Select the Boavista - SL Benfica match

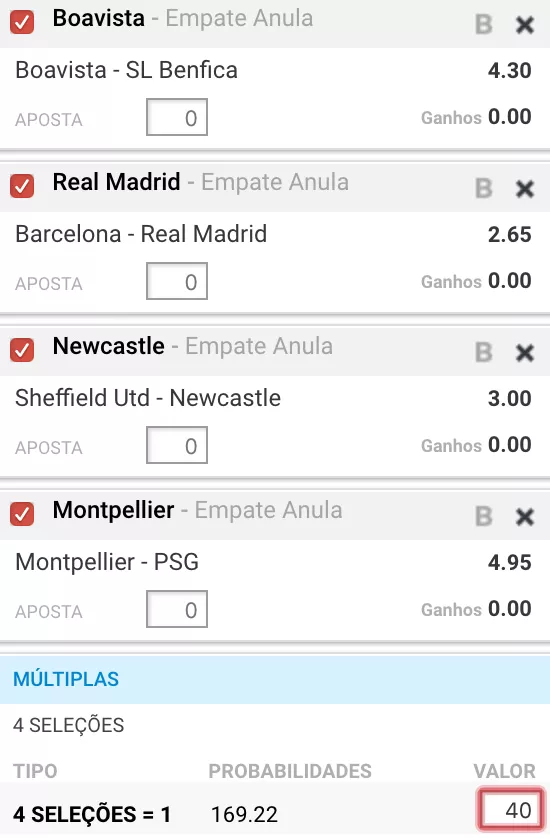click(126, 70)
